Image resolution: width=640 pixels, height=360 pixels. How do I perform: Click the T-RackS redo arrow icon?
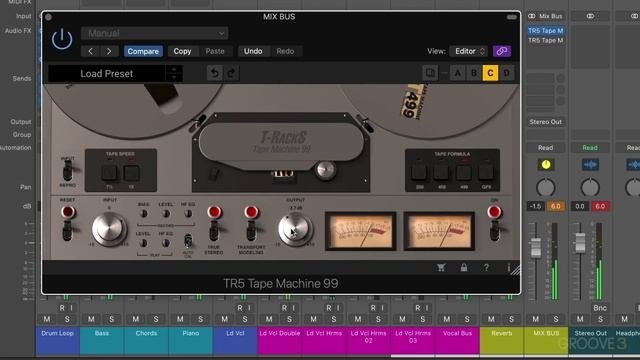click(x=231, y=73)
